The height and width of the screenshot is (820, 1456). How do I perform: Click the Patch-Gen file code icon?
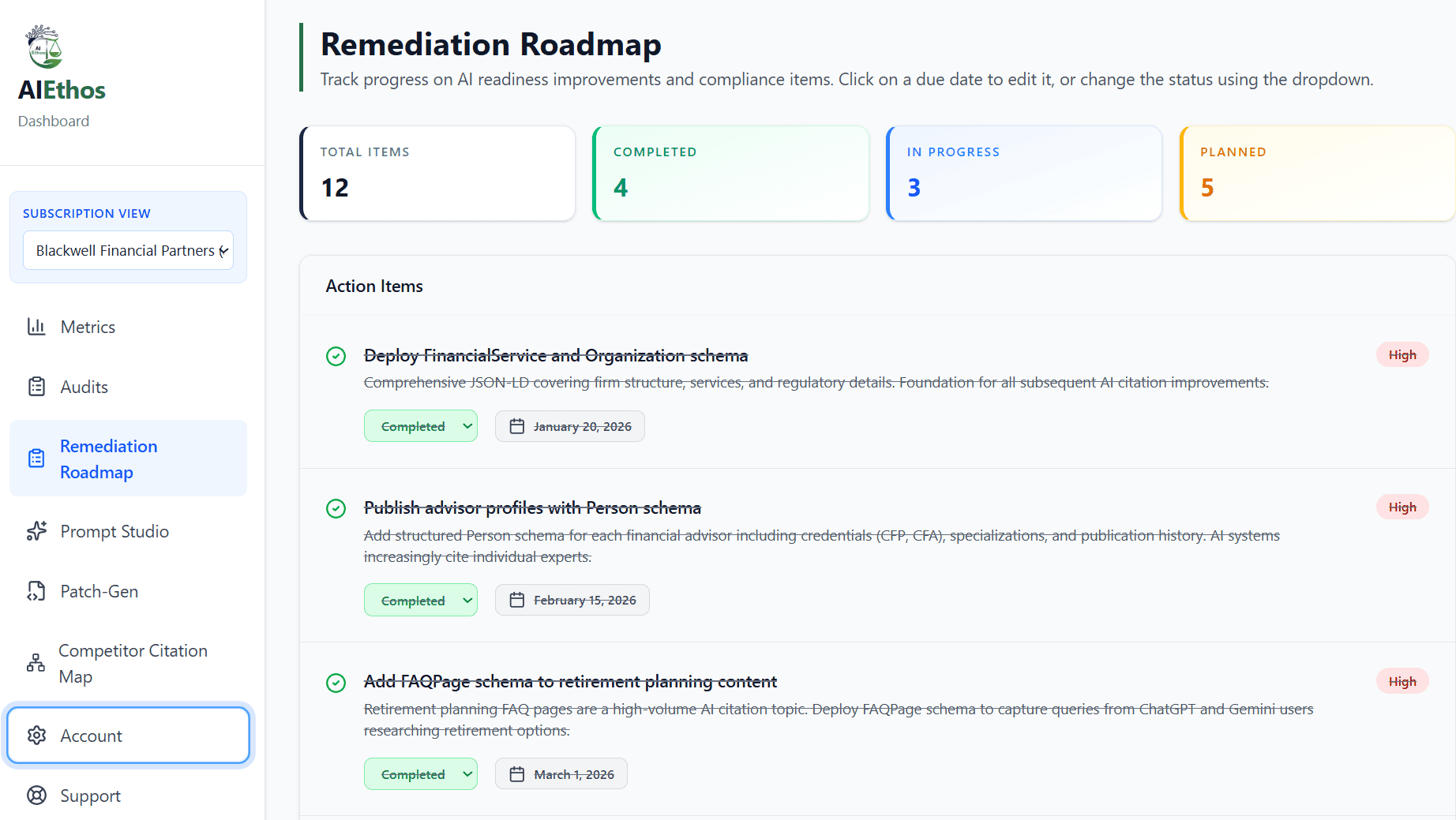(36, 591)
